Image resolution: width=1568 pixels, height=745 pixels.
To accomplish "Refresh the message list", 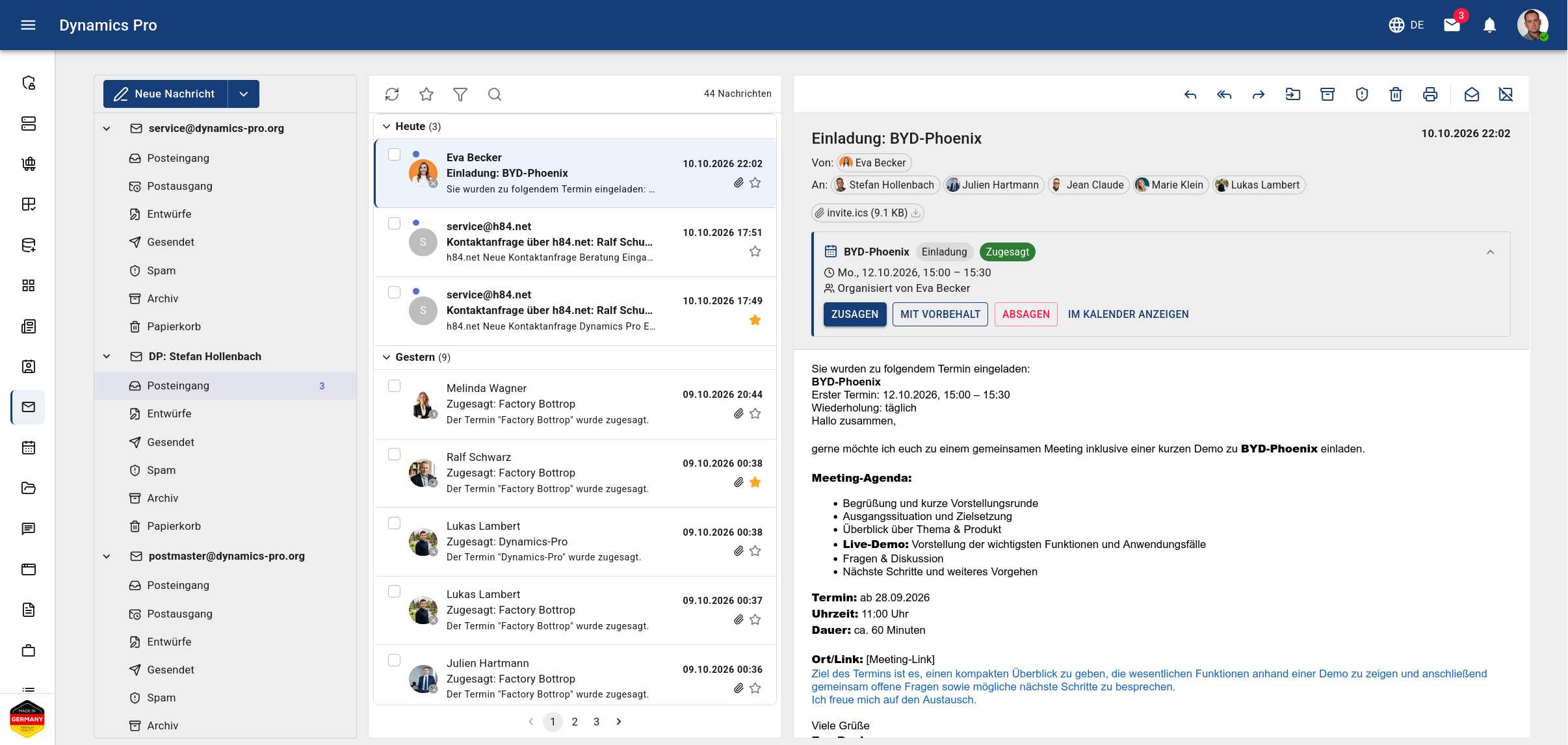I will [x=392, y=94].
